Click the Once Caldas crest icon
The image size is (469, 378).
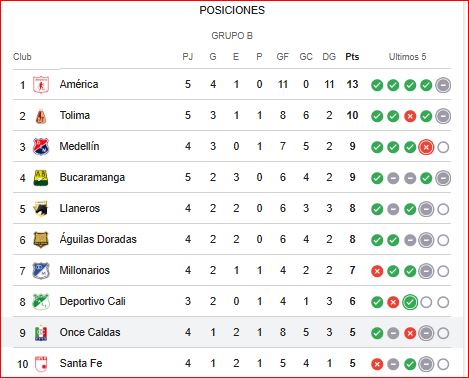pos(41,333)
